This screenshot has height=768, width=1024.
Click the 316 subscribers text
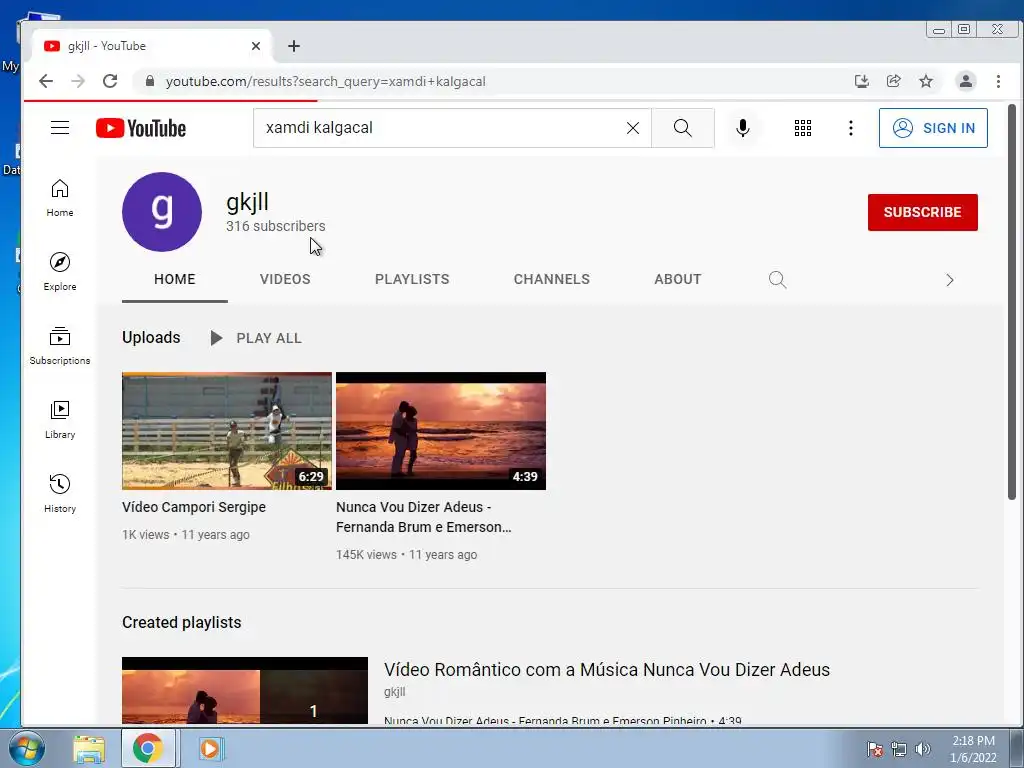[x=276, y=226]
